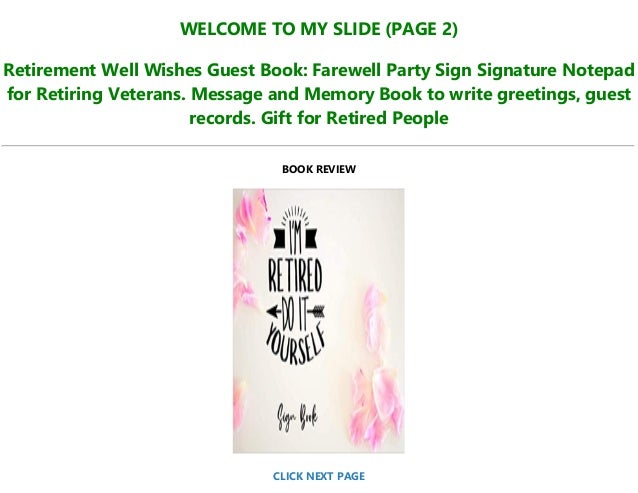
Task: Click the DO IT text on the cover
Action: [295, 312]
